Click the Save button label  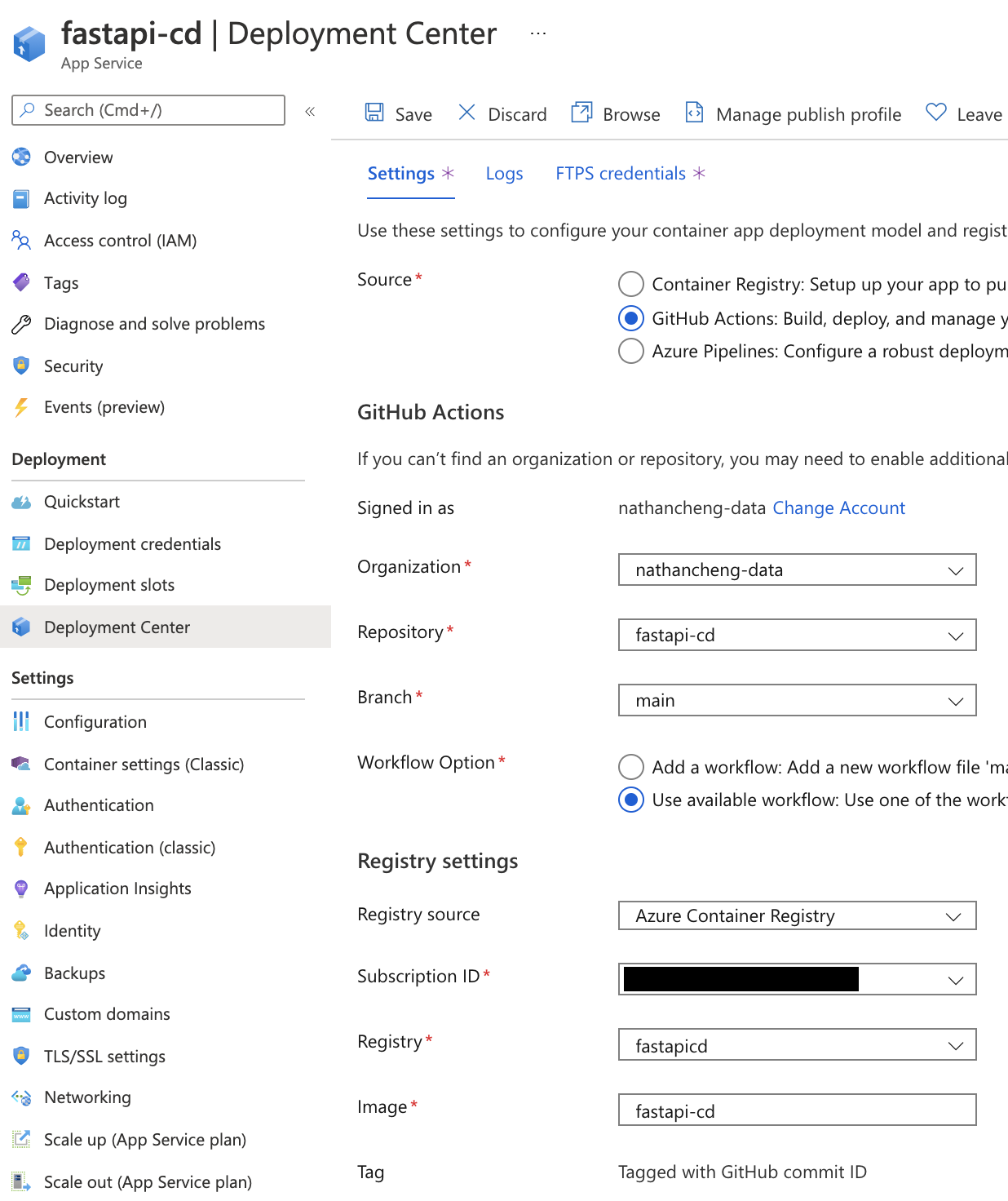click(x=413, y=114)
